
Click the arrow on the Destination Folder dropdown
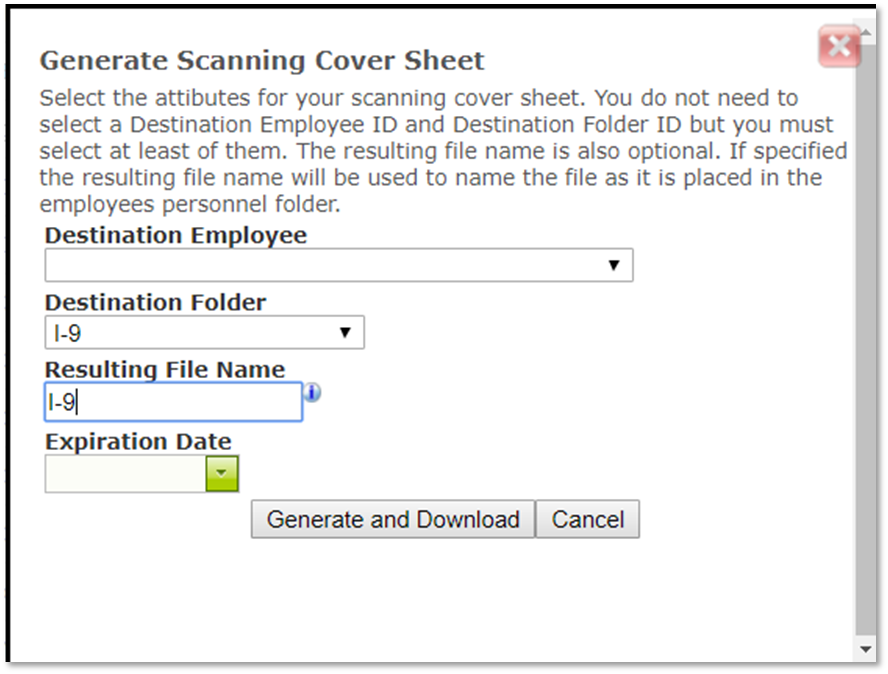point(345,332)
